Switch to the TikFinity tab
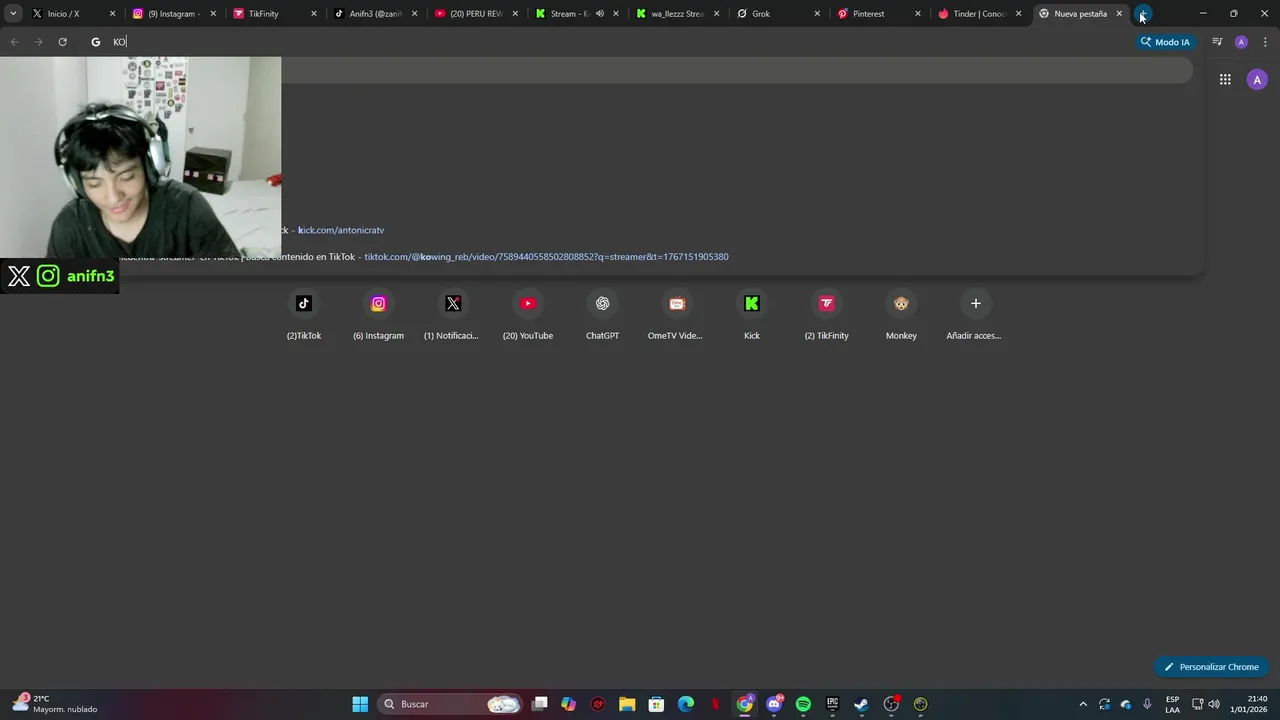 coord(274,14)
